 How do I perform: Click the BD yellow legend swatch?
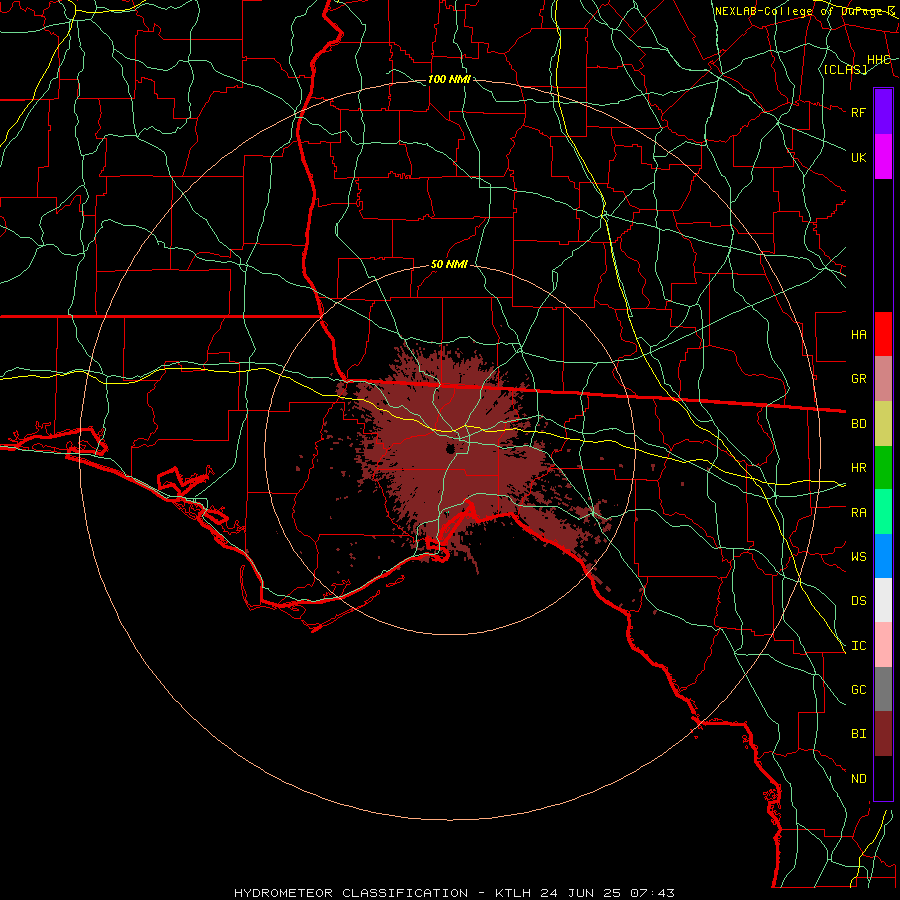(883, 424)
